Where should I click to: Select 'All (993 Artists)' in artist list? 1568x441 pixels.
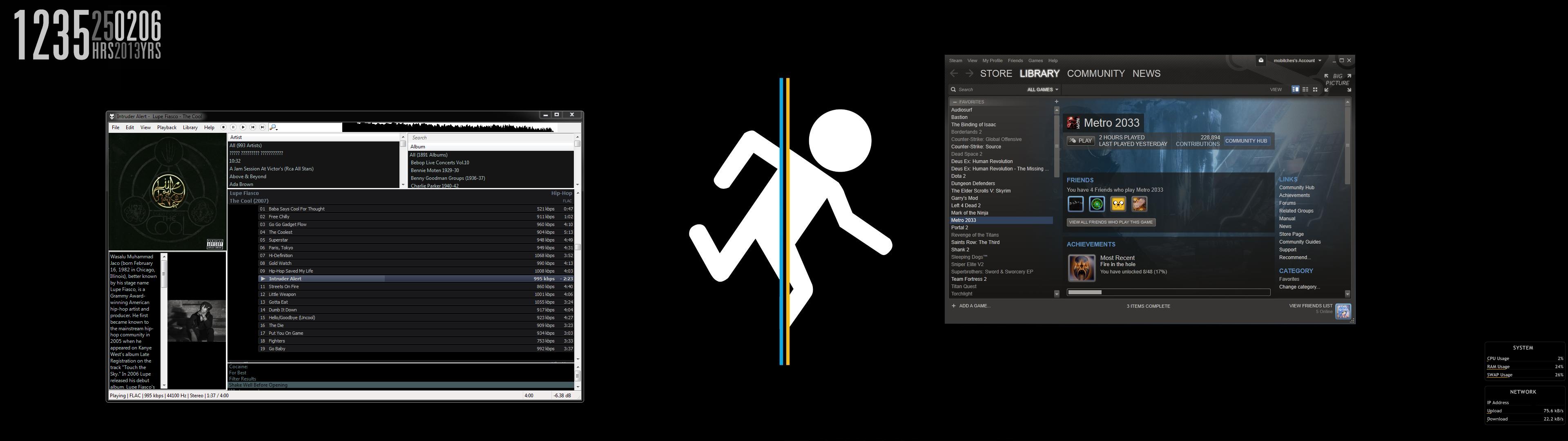point(314,146)
